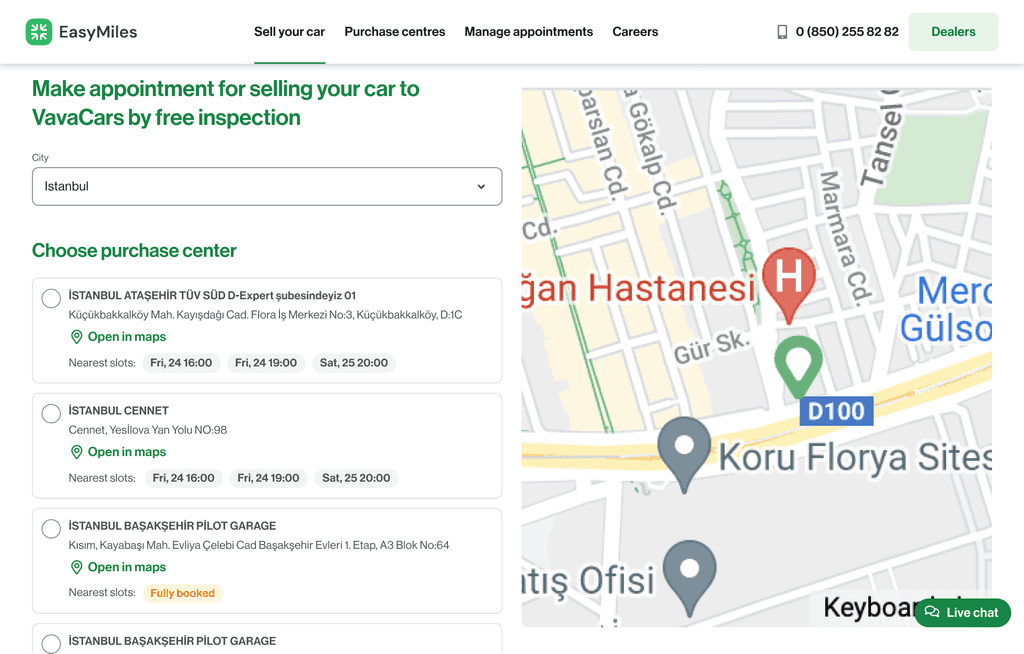Image resolution: width=1024 pixels, height=654 pixels.
Task: Open in maps link for Başakşehir Kayabaşı
Action: tap(118, 567)
